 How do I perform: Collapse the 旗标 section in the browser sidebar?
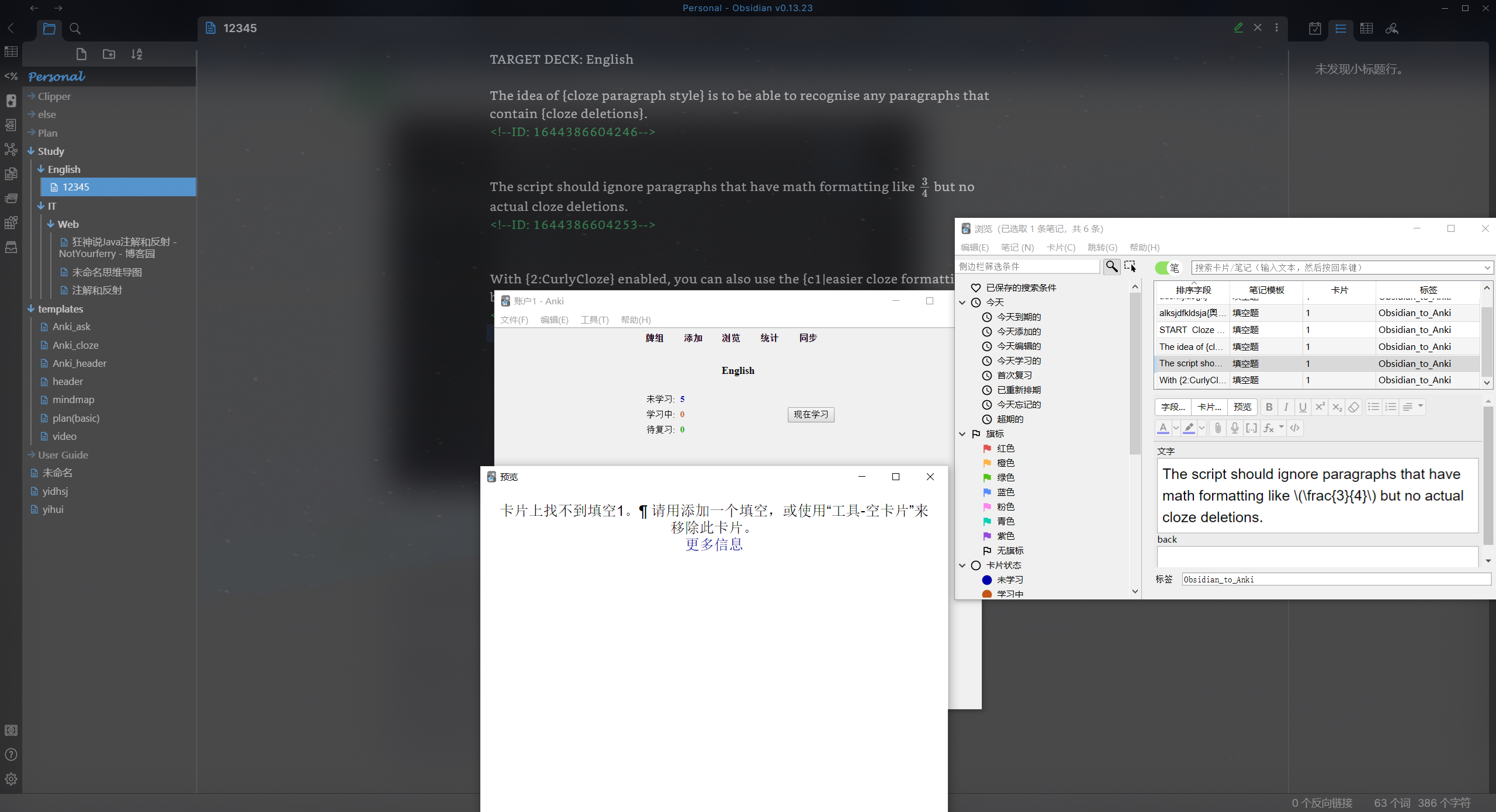(x=962, y=433)
